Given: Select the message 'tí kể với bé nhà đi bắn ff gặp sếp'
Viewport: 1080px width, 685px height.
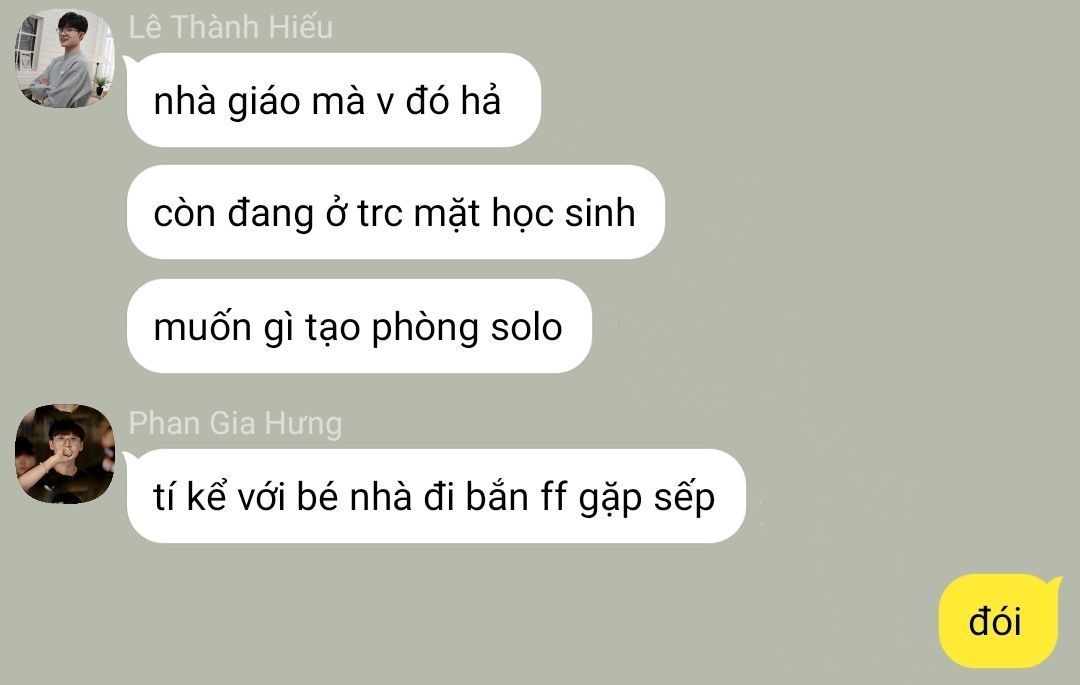Looking at the screenshot, I should (436, 496).
